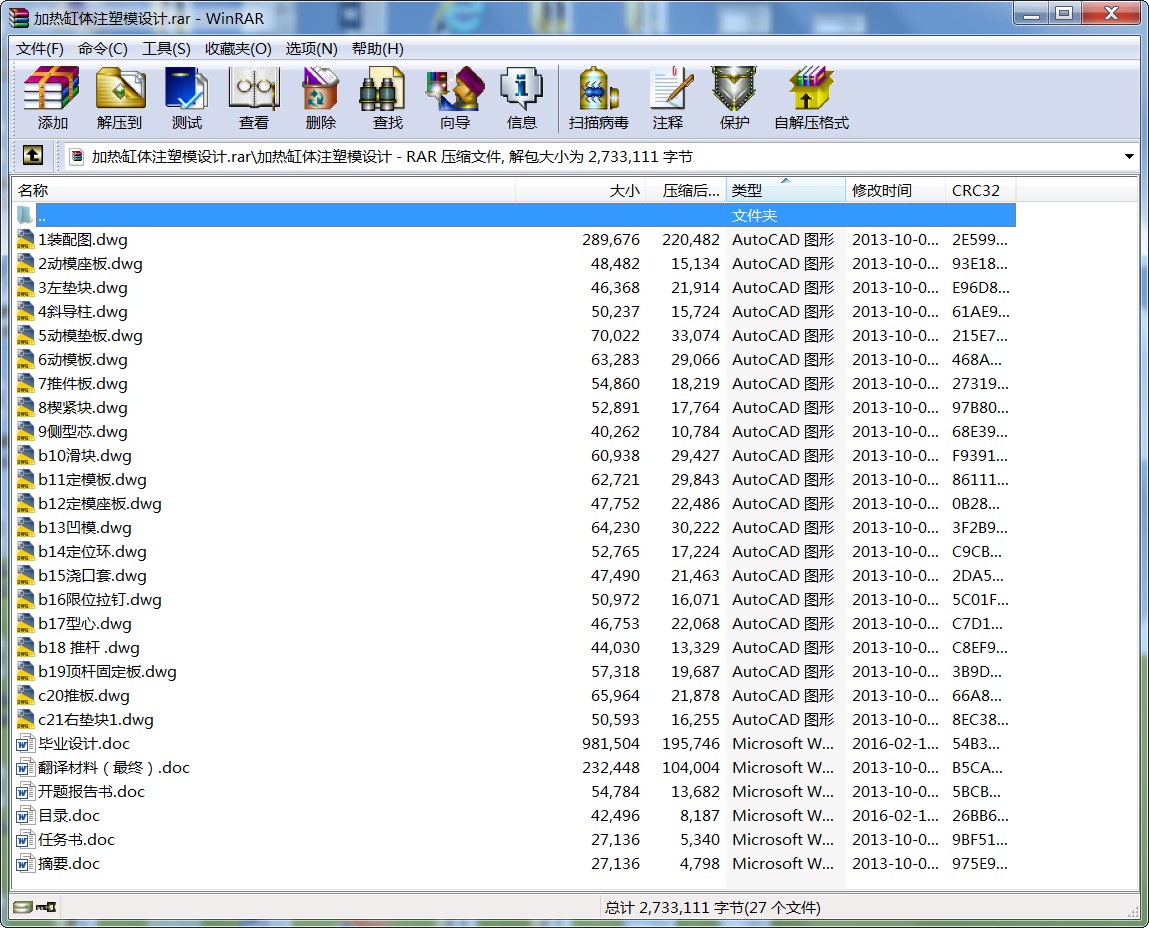Select file b17型心.dwg
The width and height of the screenshot is (1149, 928).
(x=85, y=624)
